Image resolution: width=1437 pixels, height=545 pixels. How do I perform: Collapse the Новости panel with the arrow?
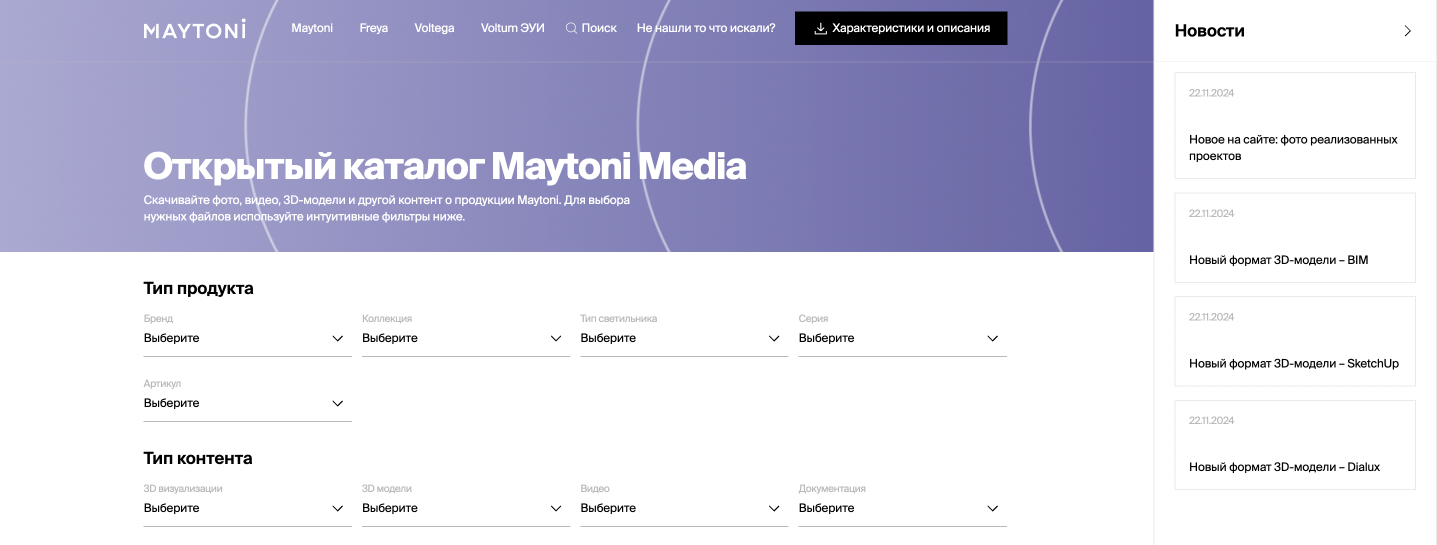(x=1408, y=31)
